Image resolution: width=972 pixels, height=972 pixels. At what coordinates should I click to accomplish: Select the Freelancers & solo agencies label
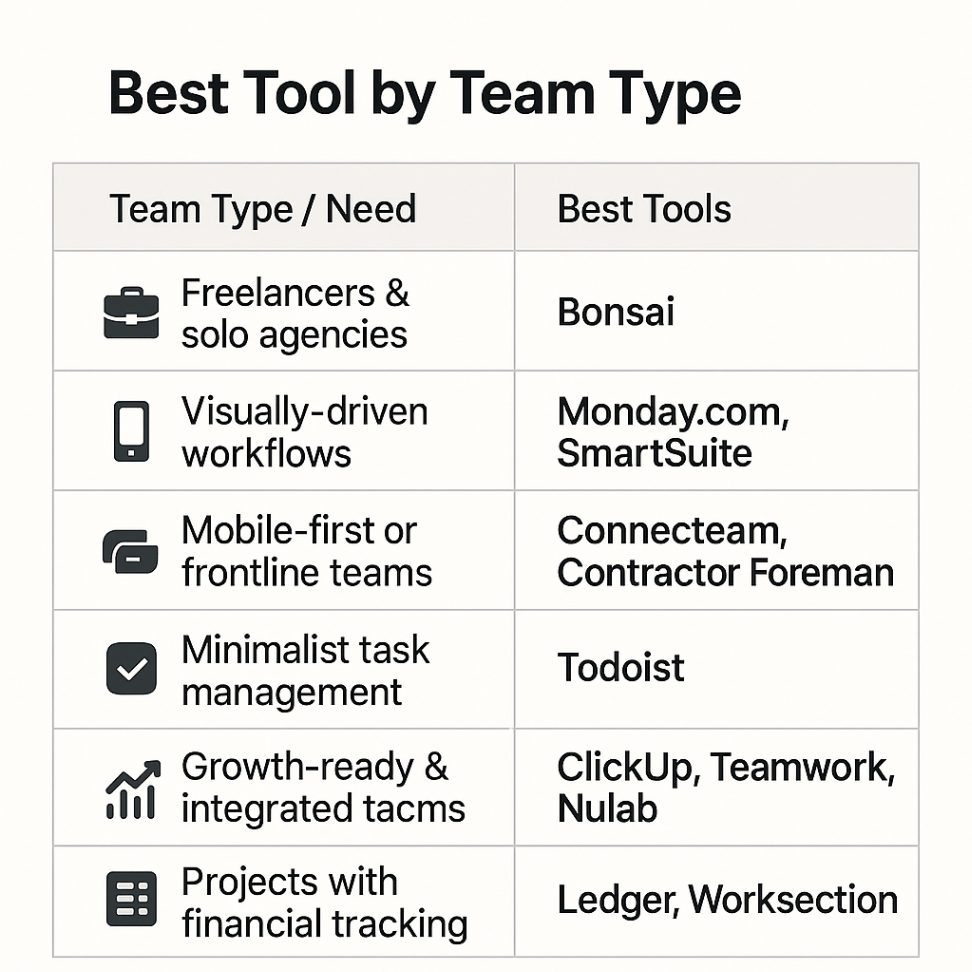pyautogui.click(x=295, y=313)
